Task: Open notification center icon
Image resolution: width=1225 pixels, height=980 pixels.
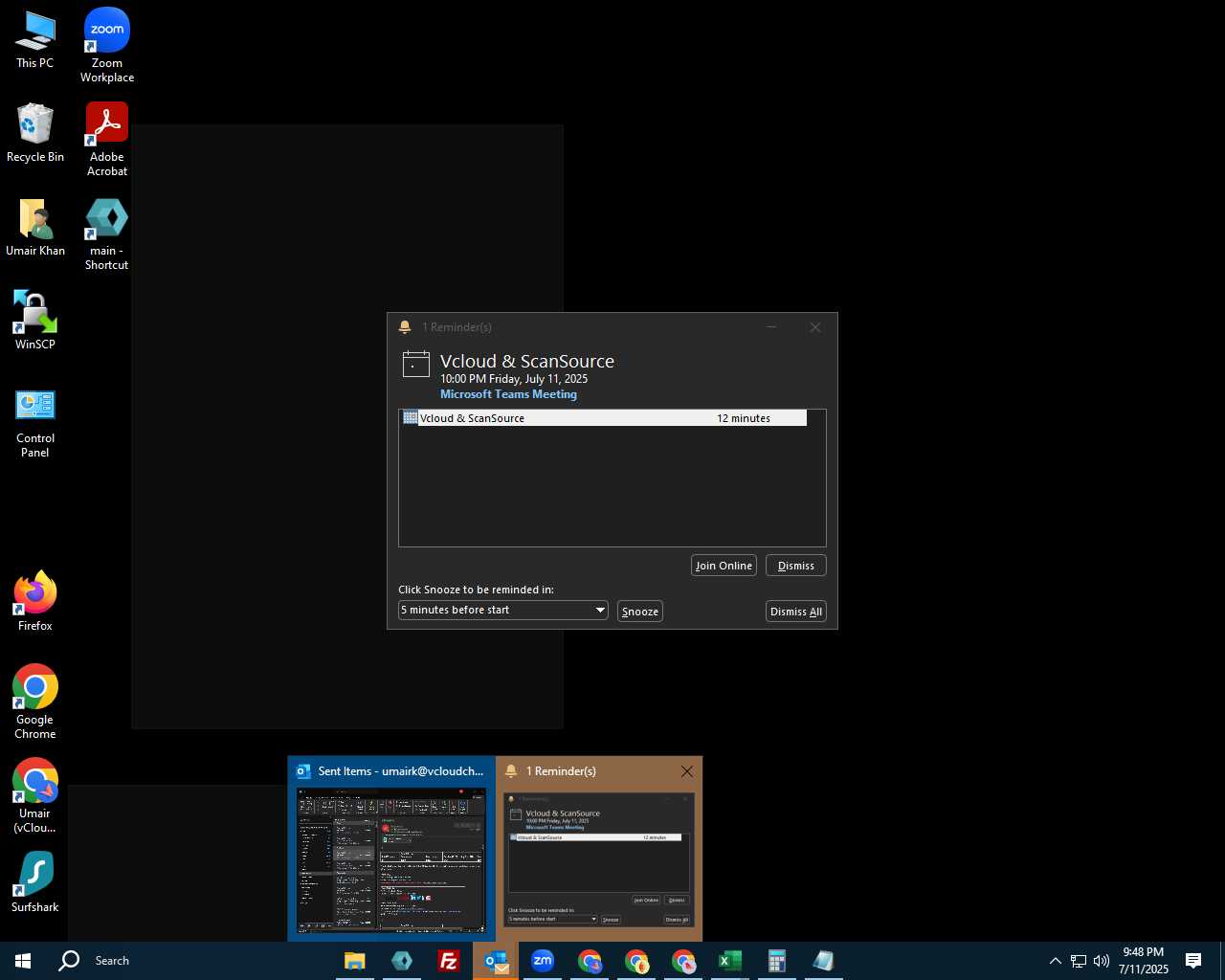Action: click(1193, 961)
